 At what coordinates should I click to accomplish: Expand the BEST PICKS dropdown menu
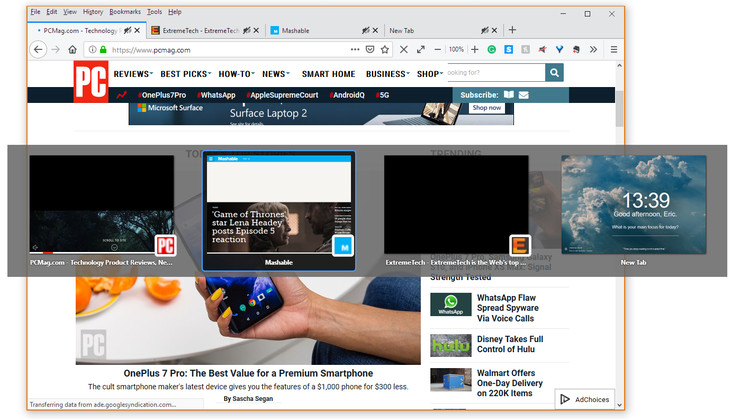[186, 74]
